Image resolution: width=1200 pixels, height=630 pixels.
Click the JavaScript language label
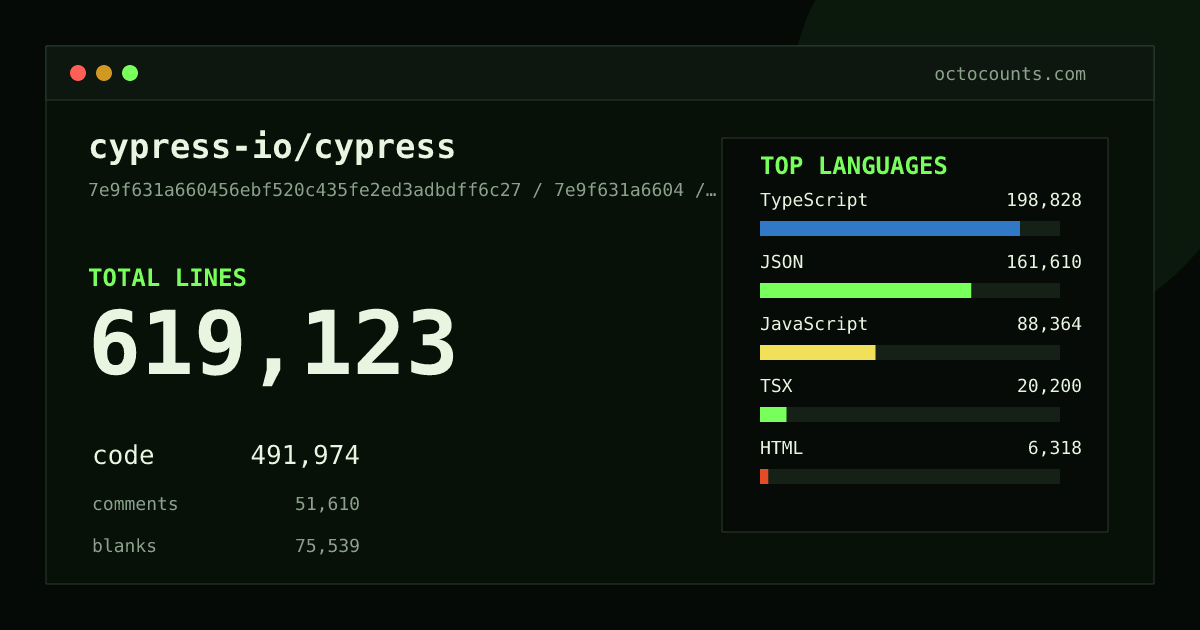[x=814, y=324]
